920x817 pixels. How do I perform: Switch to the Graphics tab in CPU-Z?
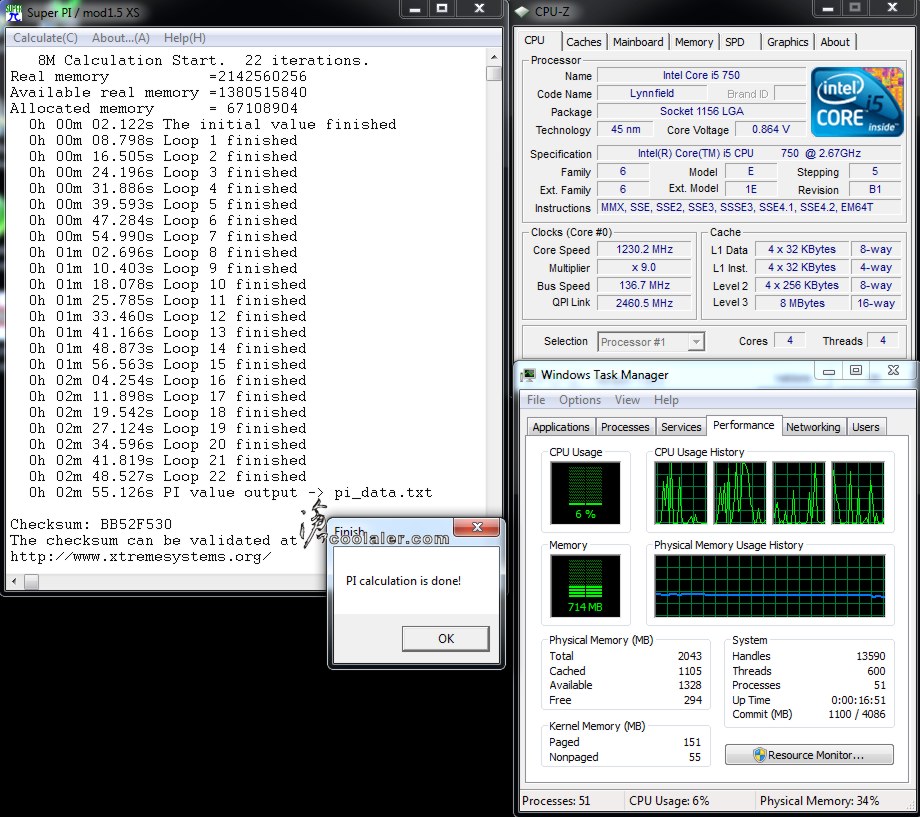pyautogui.click(x=787, y=42)
